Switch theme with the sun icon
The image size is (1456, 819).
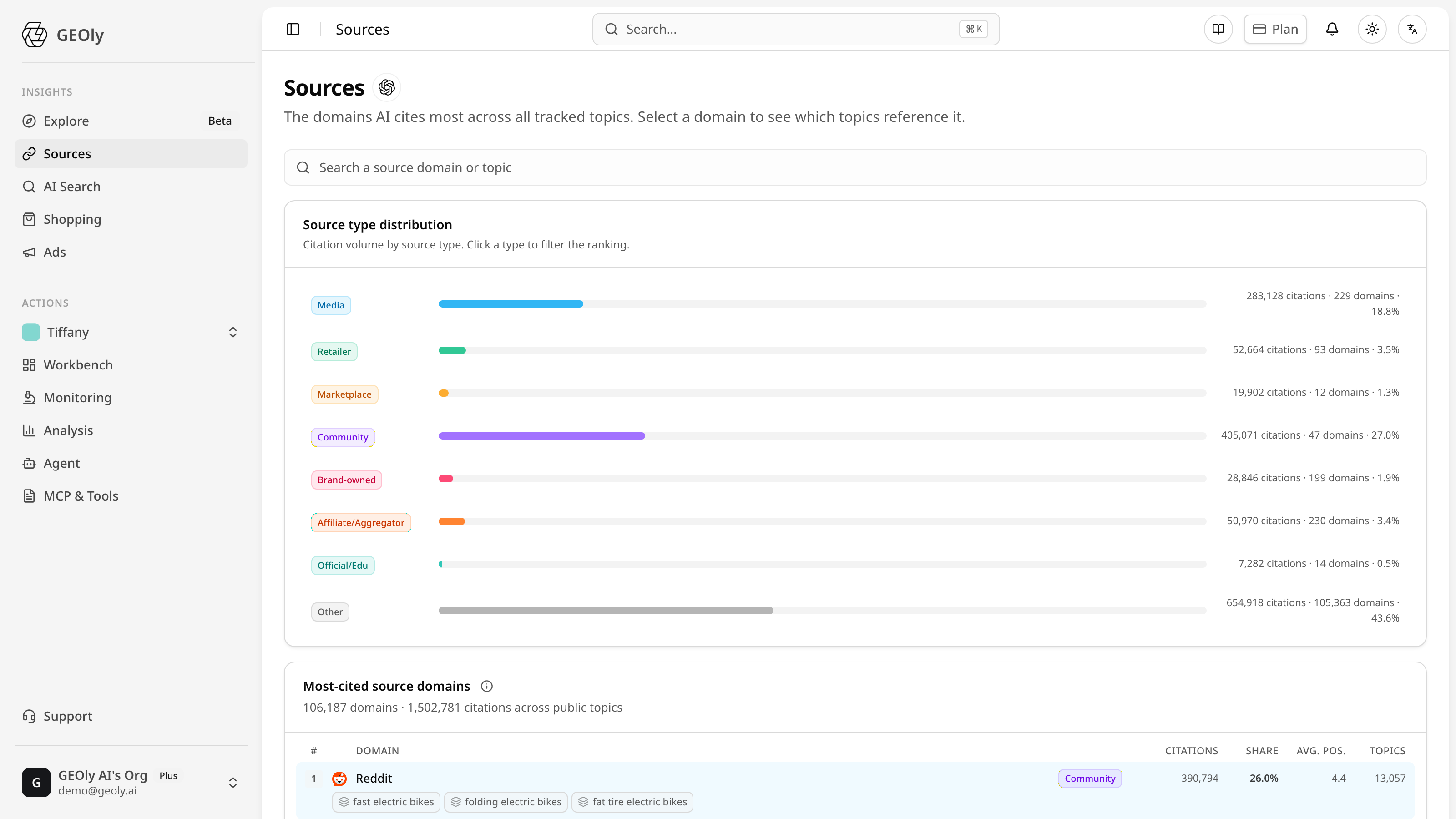[1372, 29]
